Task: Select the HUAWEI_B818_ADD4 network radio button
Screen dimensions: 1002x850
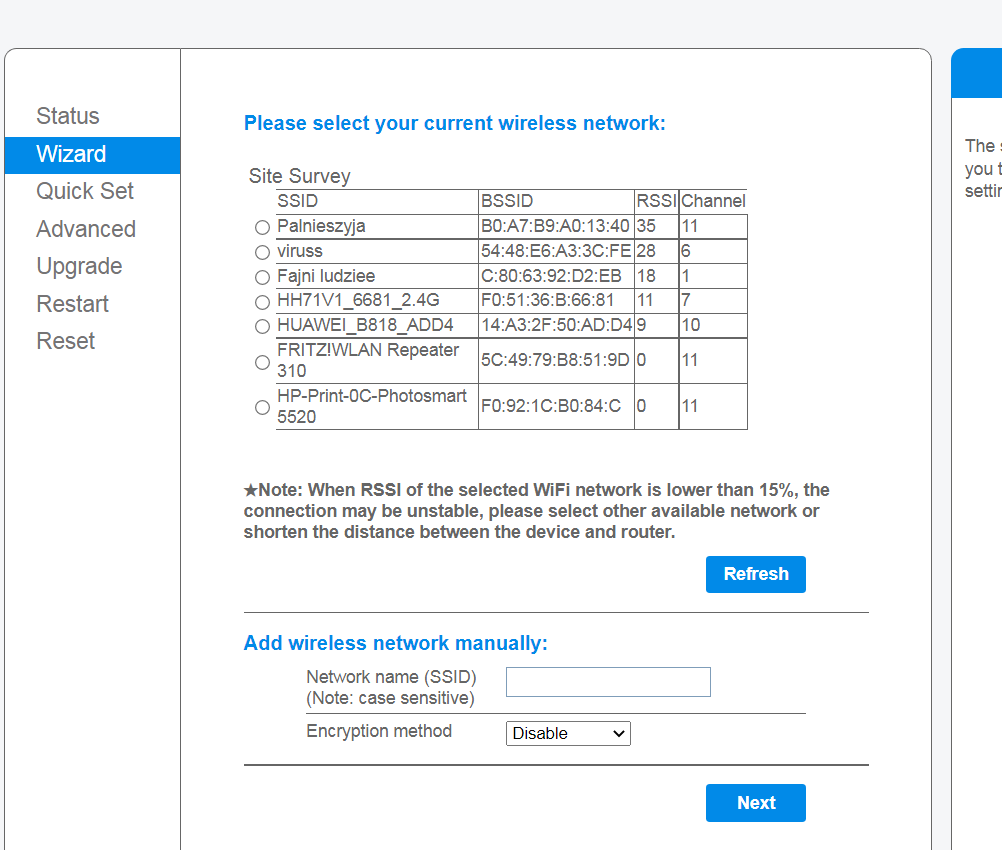Action: pos(262,326)
